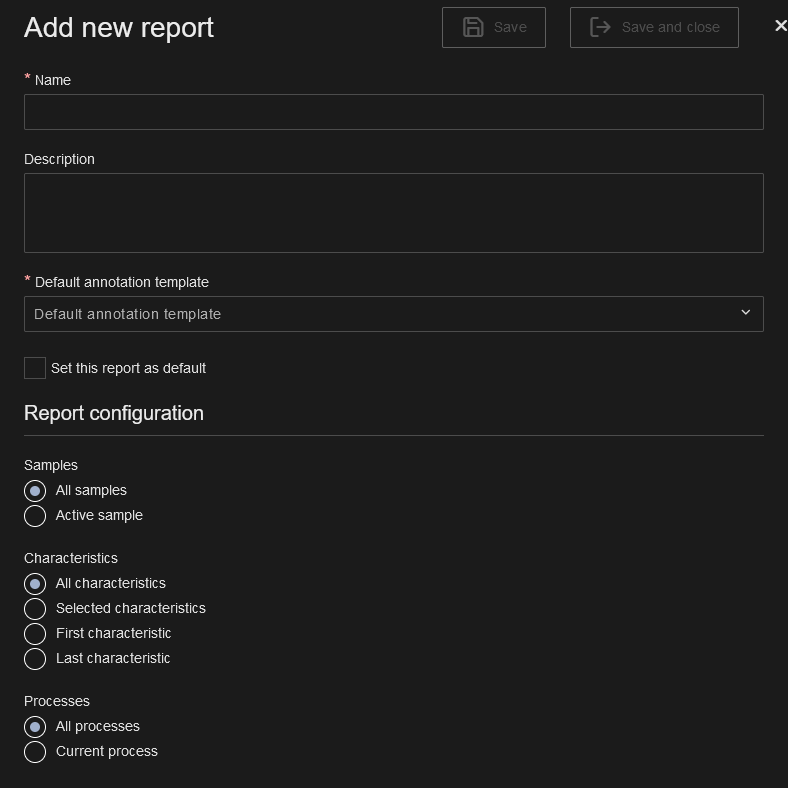
Task: Pick the Last characteristic radio button
Action: pyautogui.click(x=35, y=659)
